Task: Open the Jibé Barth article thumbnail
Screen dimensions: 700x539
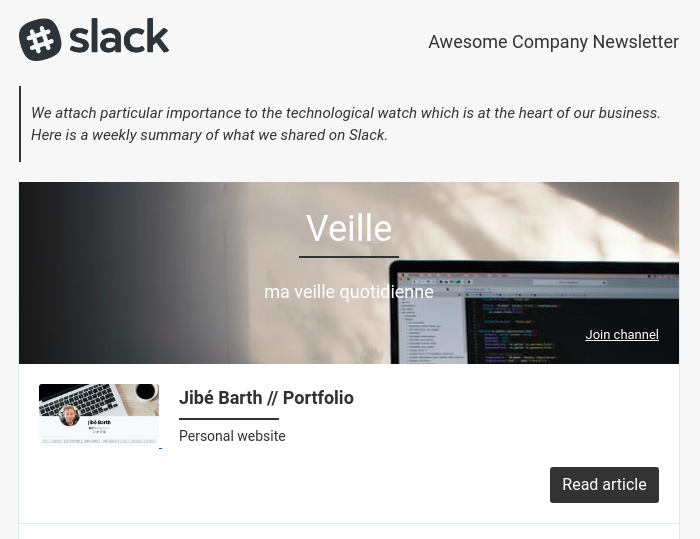Action: (99, 415)
